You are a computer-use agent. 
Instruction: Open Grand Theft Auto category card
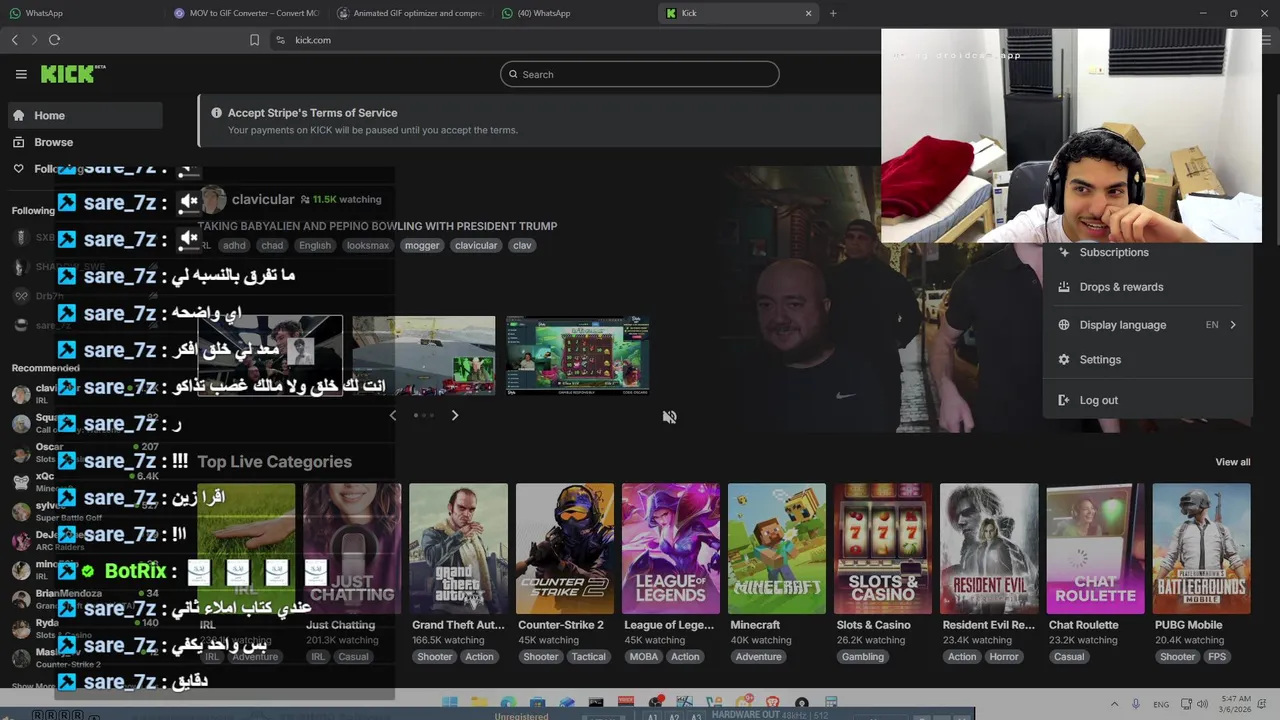(458, 549)
